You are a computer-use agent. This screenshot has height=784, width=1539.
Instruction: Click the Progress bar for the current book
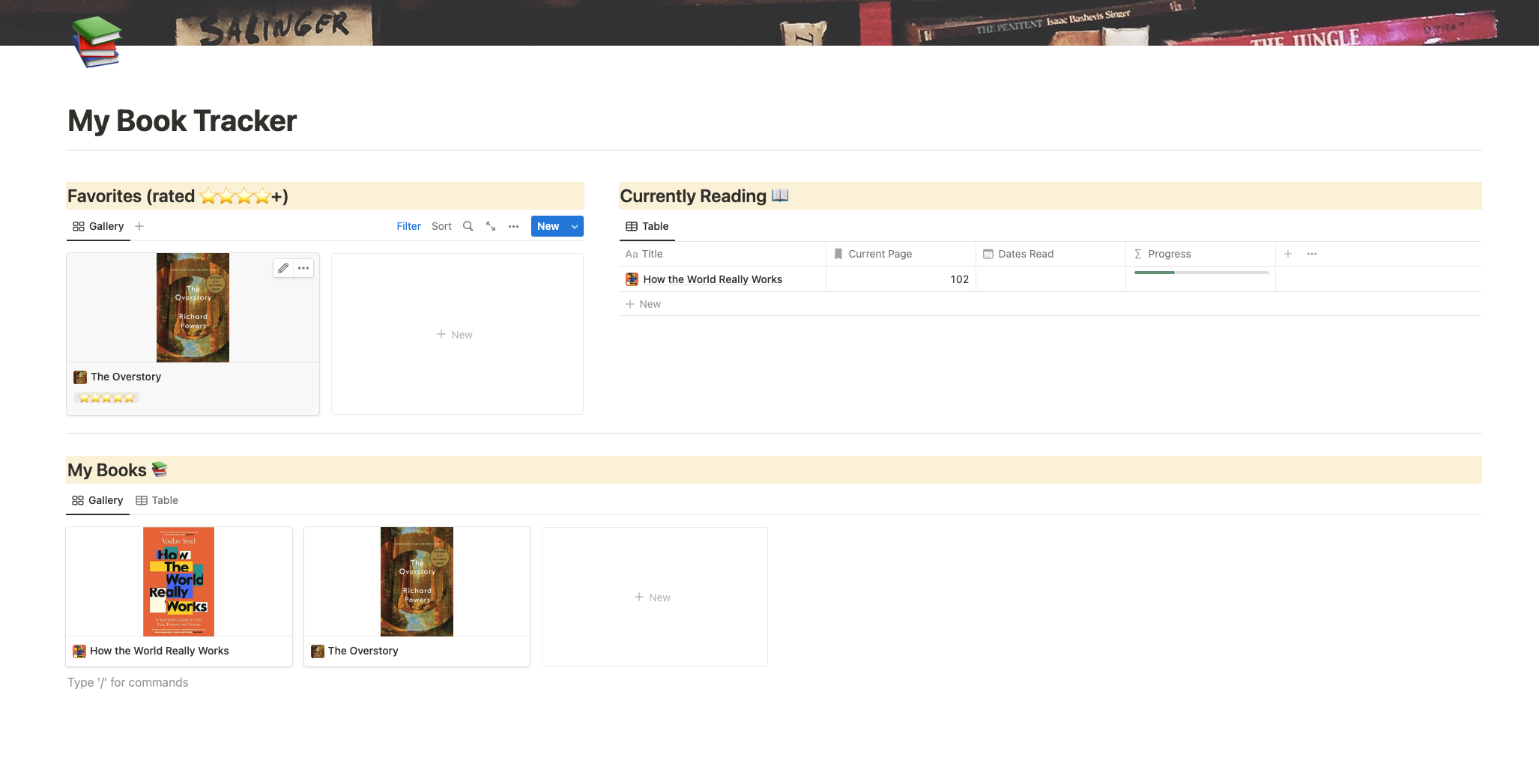pyautogui.click(x=1200, y=273)
